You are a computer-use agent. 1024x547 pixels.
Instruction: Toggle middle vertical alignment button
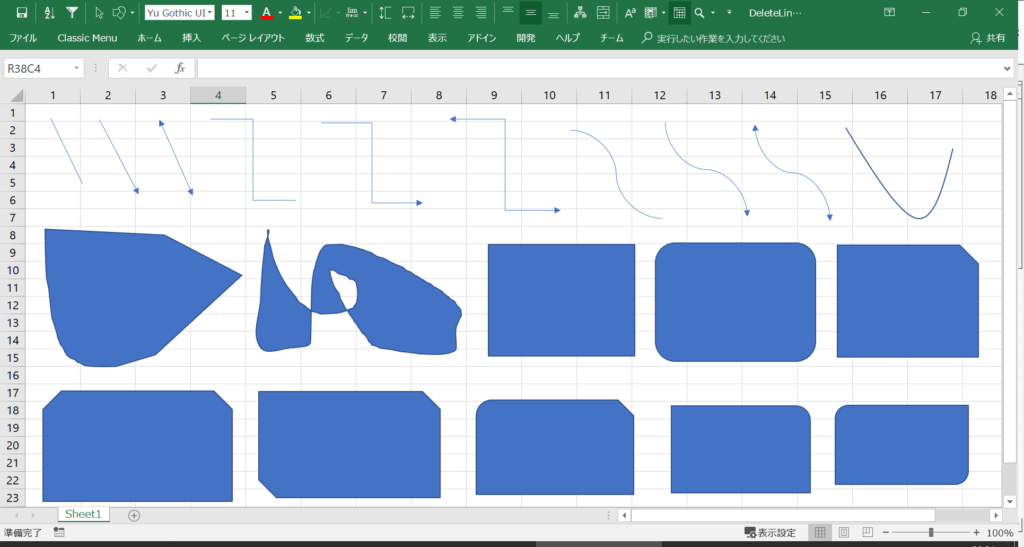pyautogui.click(x=530, y=13)
